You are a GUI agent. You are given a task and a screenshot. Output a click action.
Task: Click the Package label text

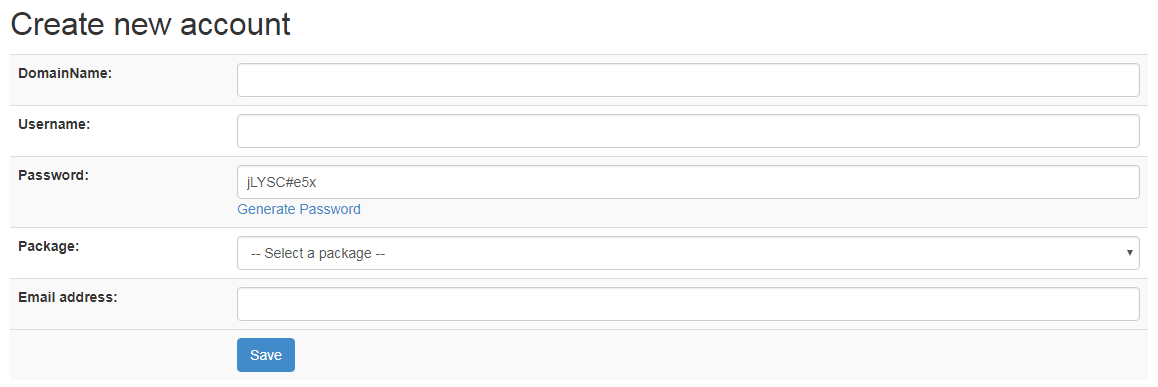click(49, 246)
